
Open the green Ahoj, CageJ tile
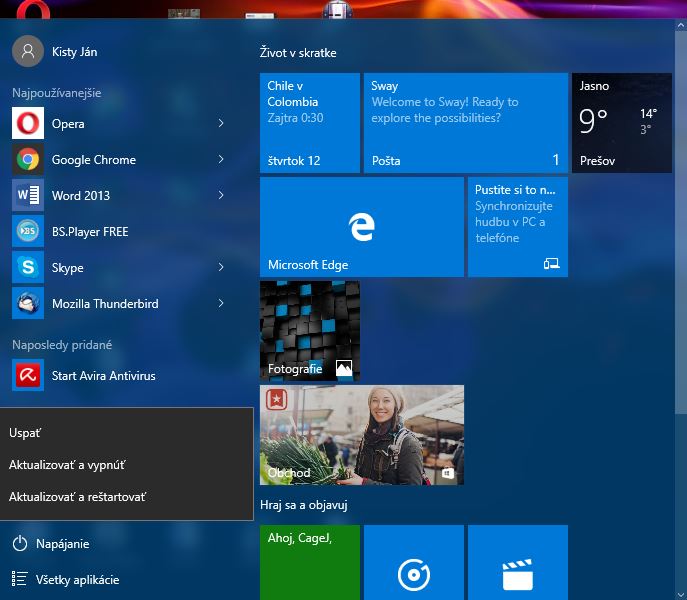pos(310,562)
